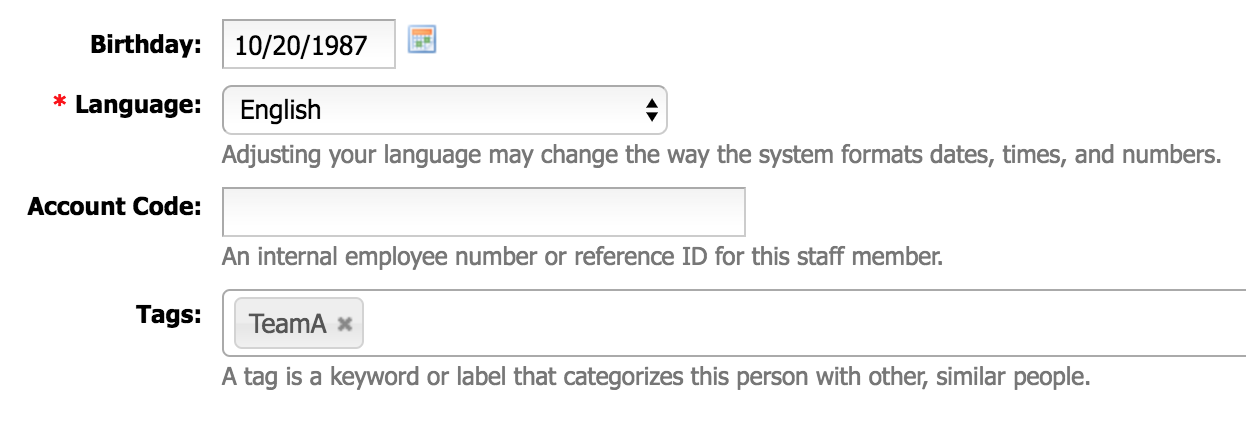Screen dimensions: 1246x426
Task: Click the language formatting help text
Action: [x=722, y=156]
